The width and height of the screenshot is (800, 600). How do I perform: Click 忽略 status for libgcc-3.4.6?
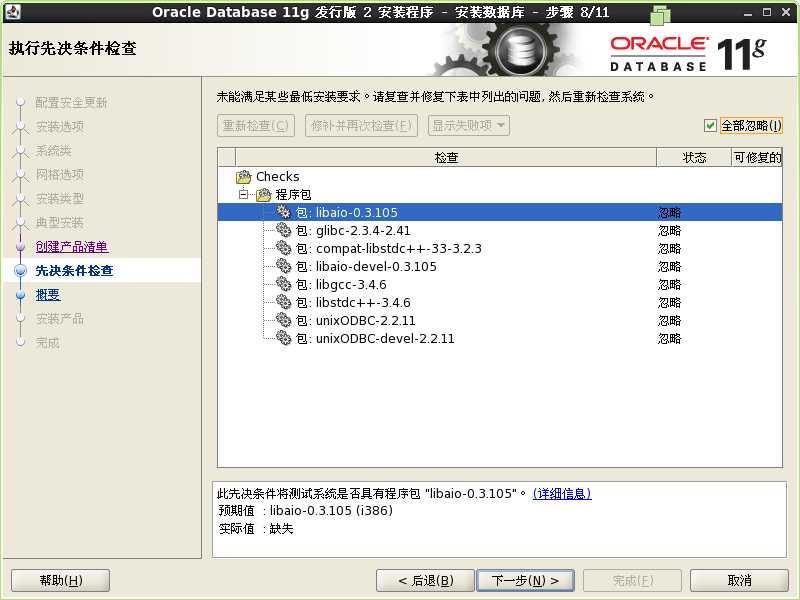669,284
